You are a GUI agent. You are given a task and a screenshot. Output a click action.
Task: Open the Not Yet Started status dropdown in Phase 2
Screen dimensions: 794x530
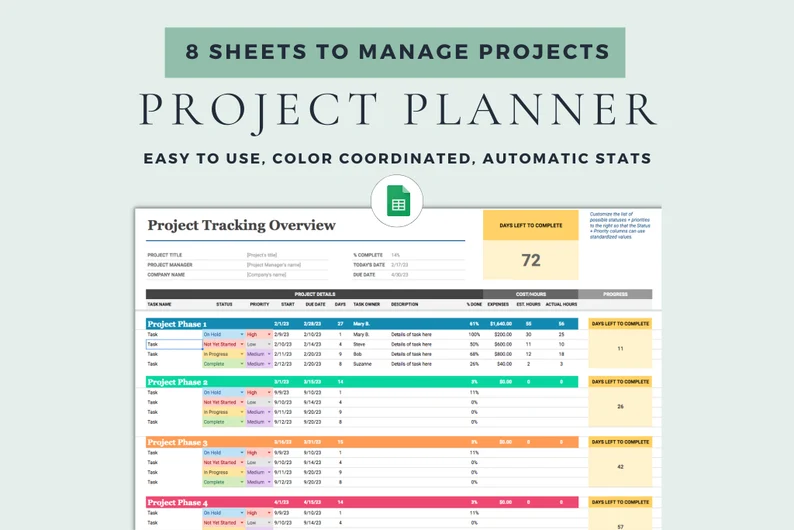click(240, 402)
